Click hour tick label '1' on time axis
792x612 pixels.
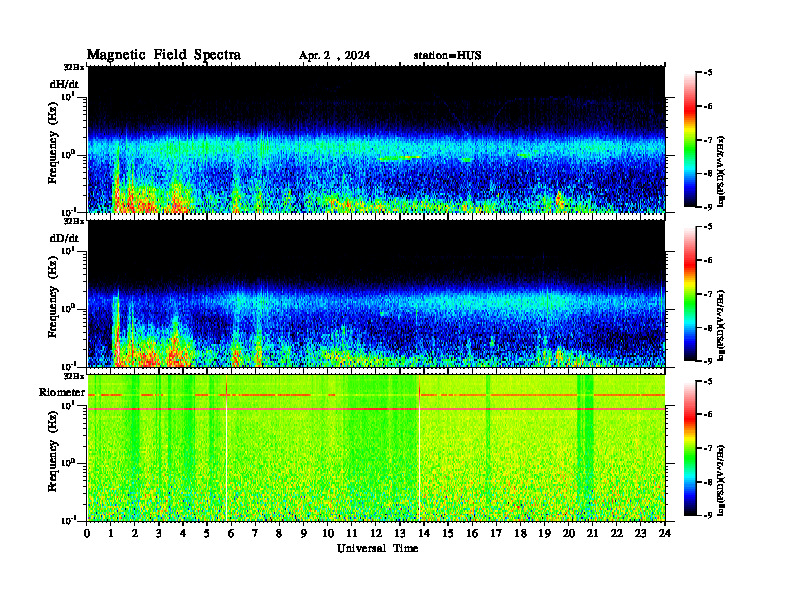click(x=111, y=533)
